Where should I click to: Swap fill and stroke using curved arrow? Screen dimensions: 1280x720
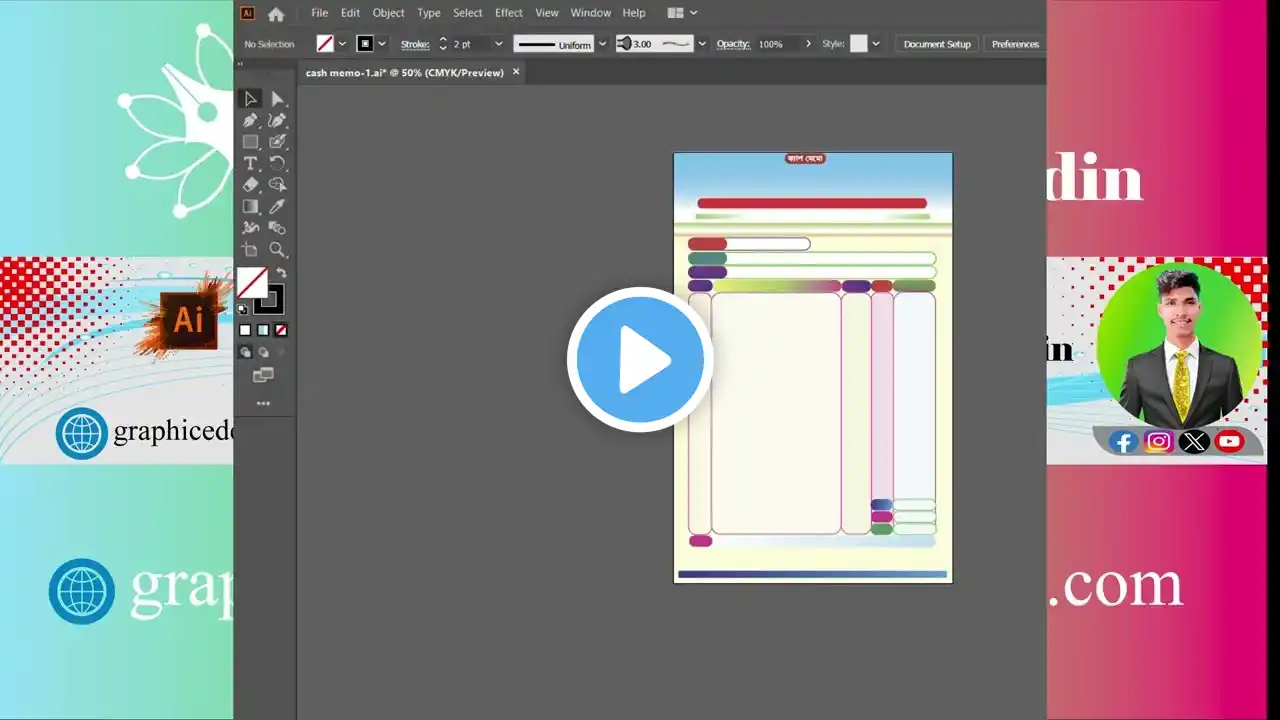pos(281,273)
